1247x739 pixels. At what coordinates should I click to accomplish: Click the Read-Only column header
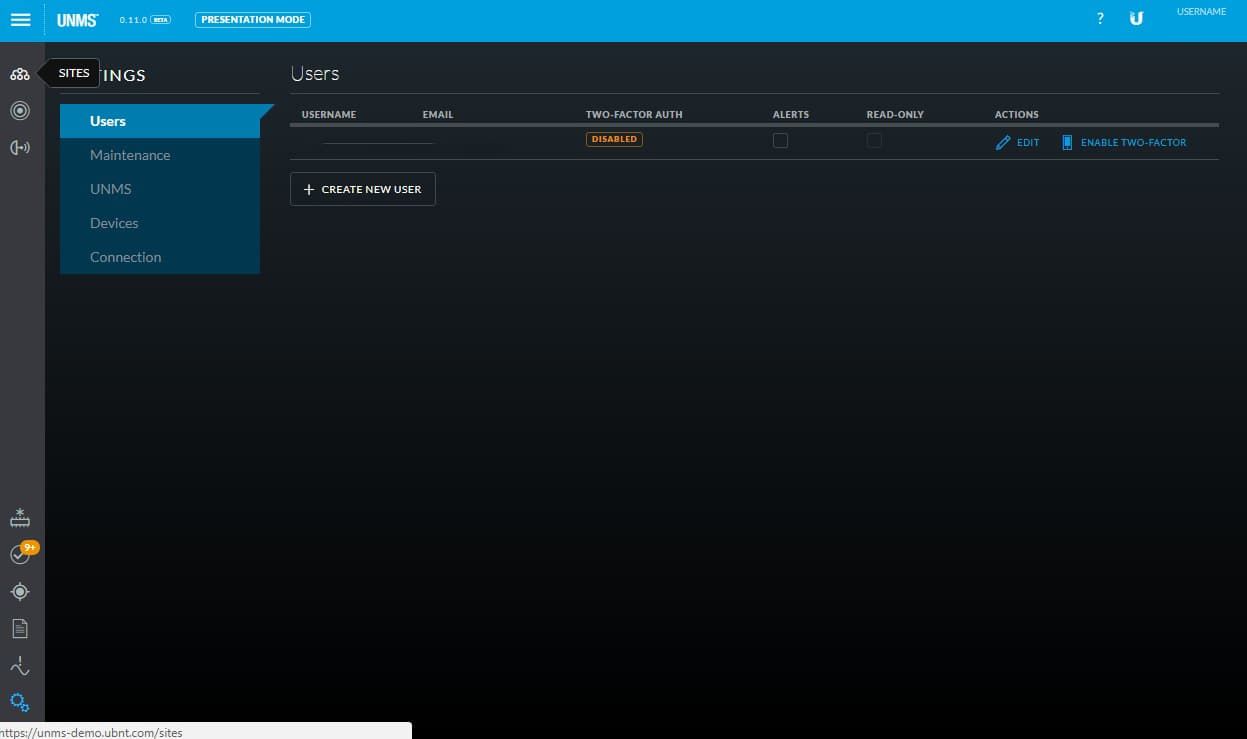pos(895,115)
